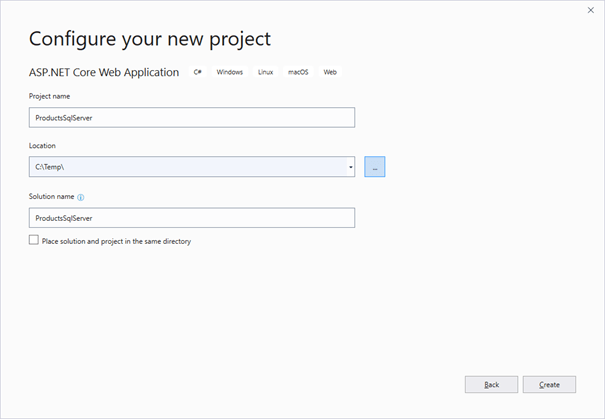The image size is (605, 419).
Task: Click the Windows tag
Action: point(230,72)
